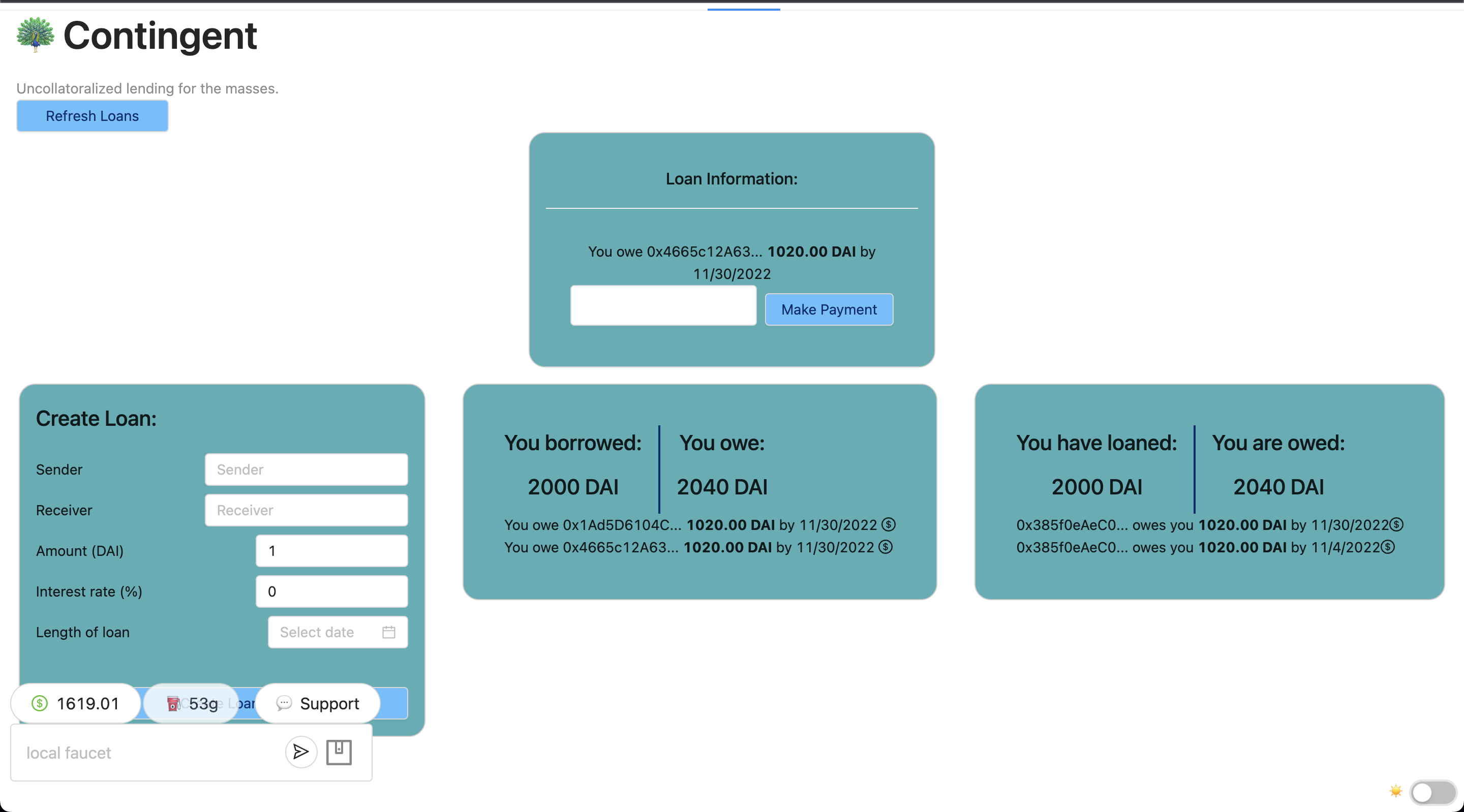Click the 53g gas price button

(x=191, y=703)
